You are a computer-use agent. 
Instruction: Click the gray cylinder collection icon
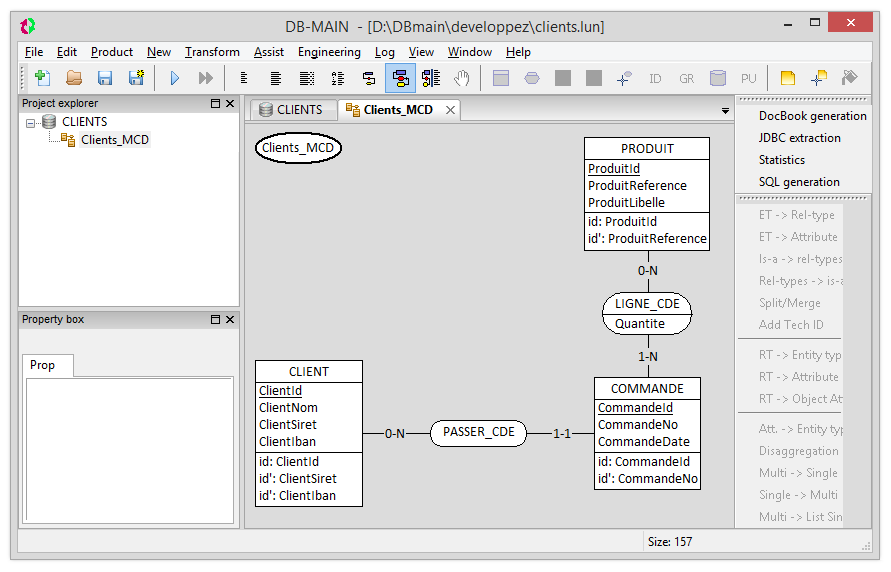tap(718, 78)
